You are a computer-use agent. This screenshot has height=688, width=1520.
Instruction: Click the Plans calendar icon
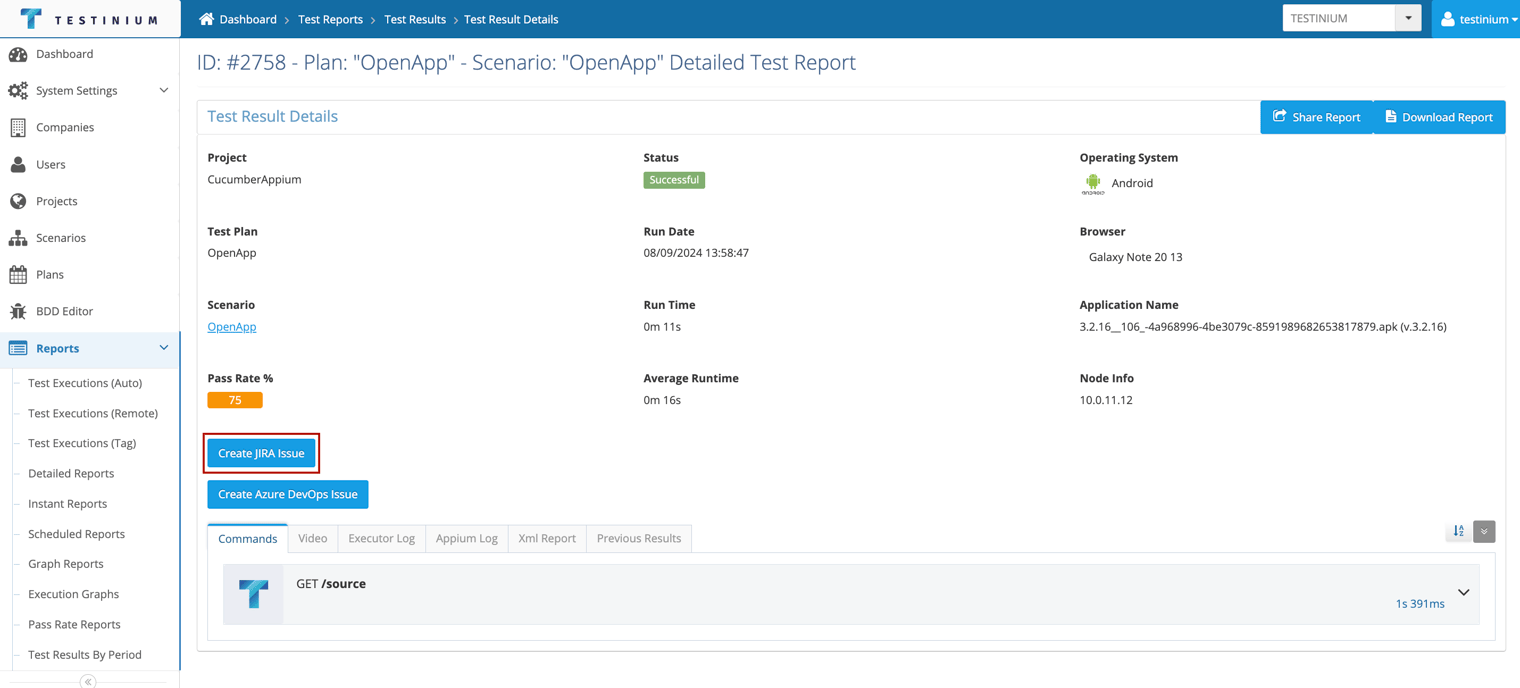click(18, 274)
